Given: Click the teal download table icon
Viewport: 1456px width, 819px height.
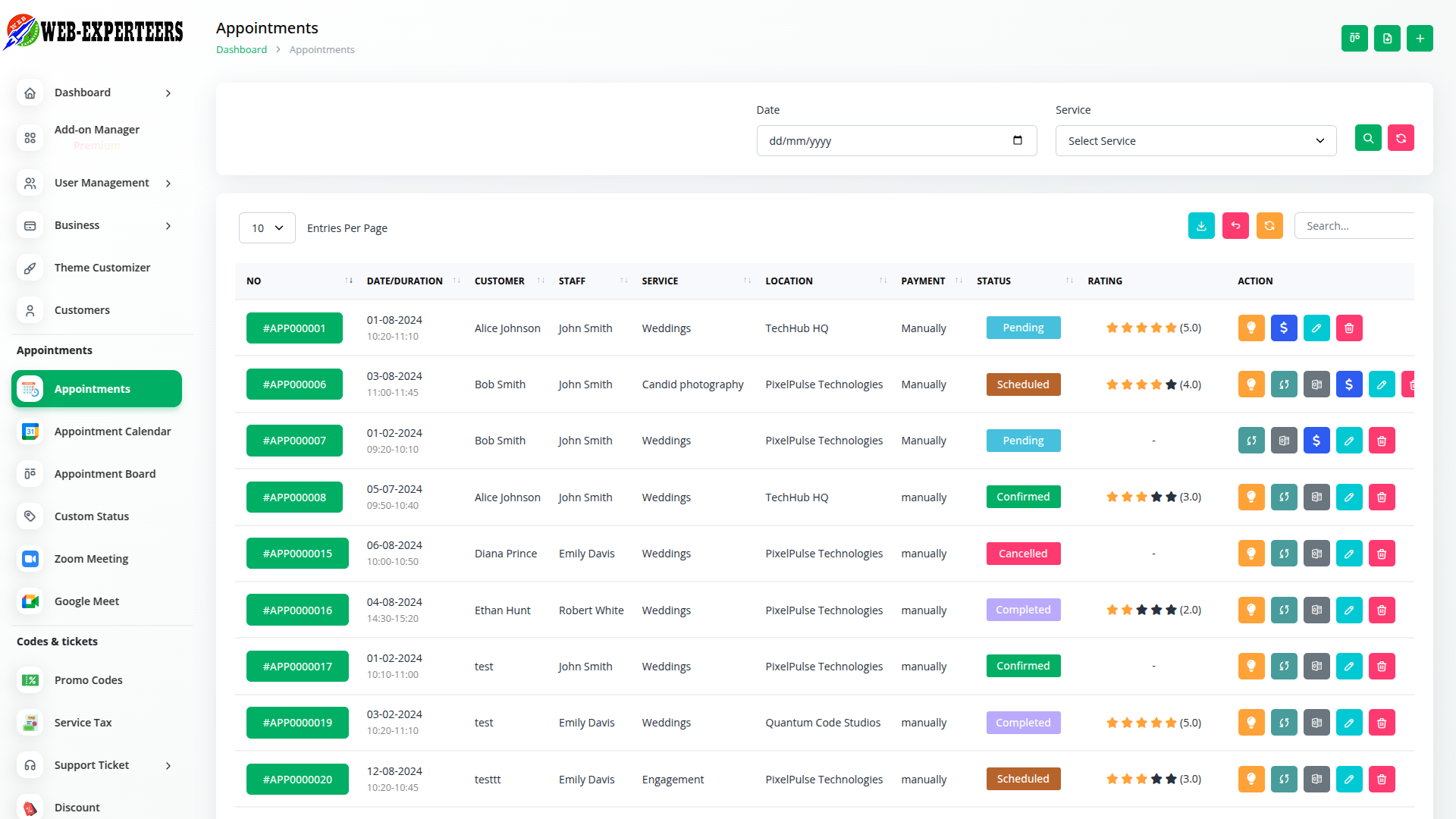Looking at the screenshot, I should click(1201, 226).
